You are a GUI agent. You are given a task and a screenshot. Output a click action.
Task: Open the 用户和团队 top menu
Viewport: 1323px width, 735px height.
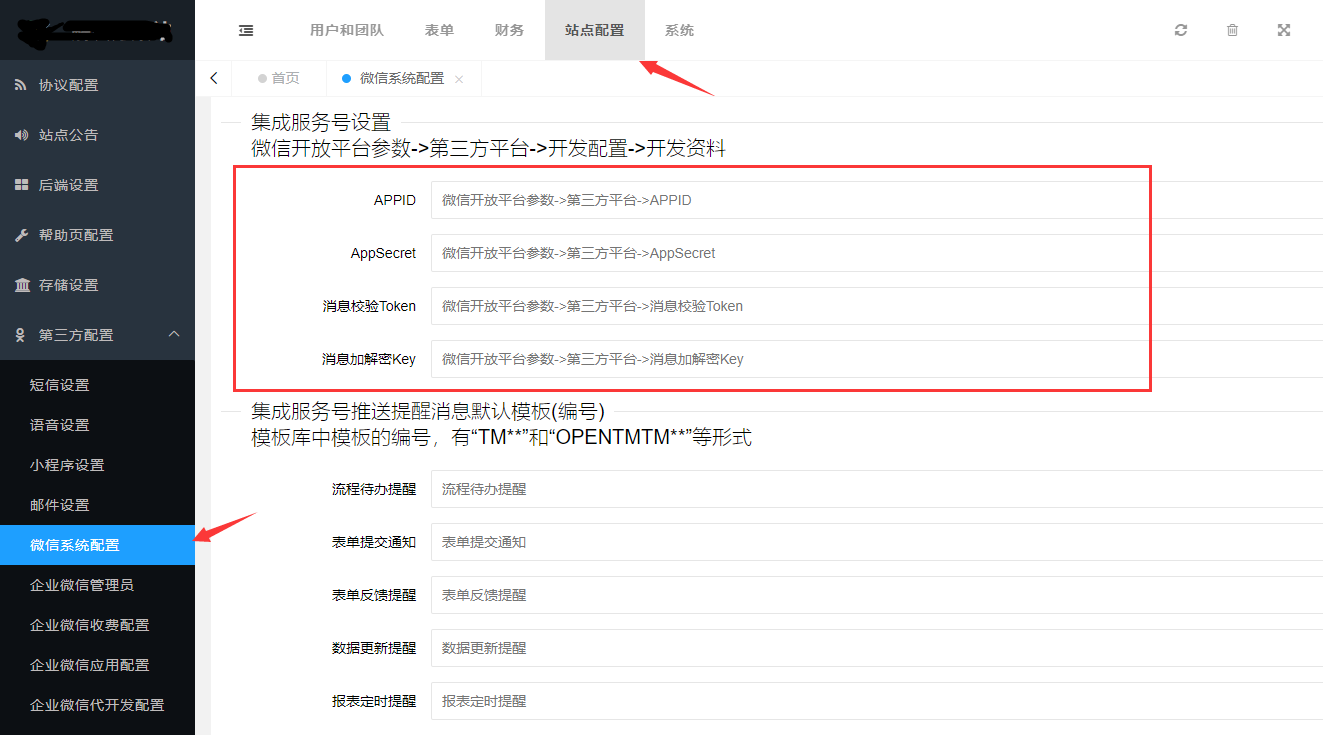click(x=346, y=31)
